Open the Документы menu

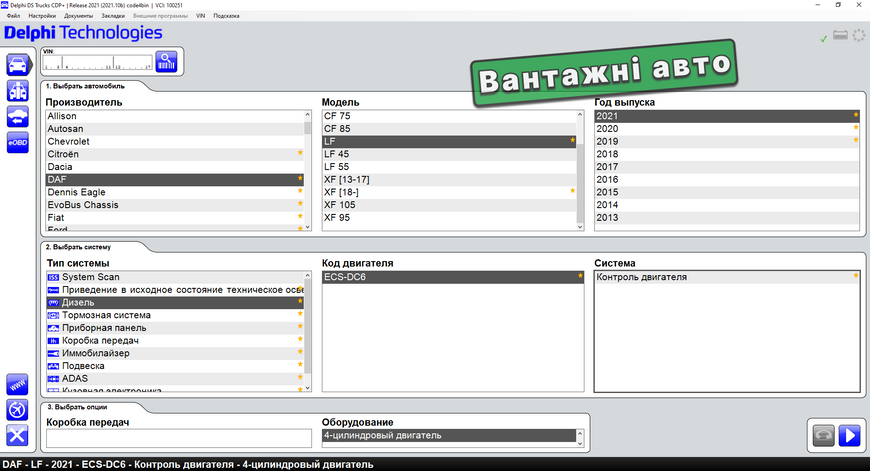(79, 16)
